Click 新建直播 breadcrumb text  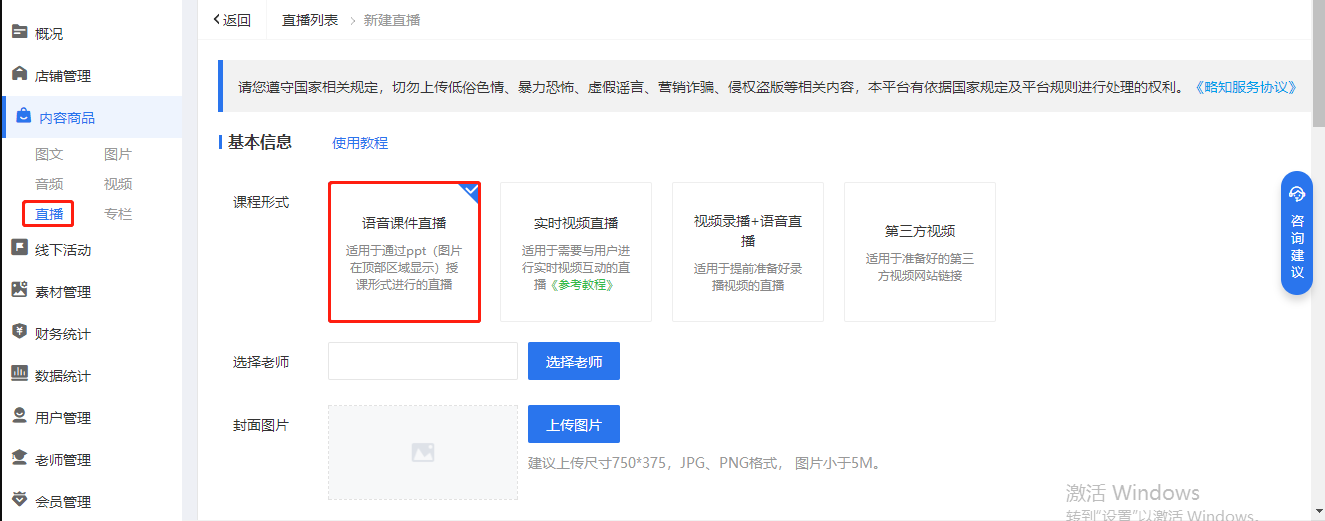[392, 20]
